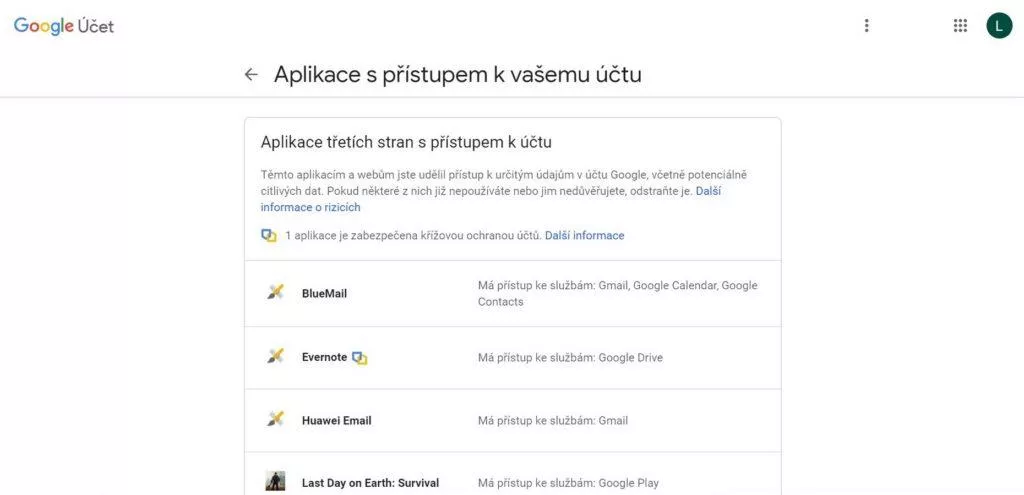Open the Google apps grid launcher
Screen dimensions: 1024x495
click(959, 25)
